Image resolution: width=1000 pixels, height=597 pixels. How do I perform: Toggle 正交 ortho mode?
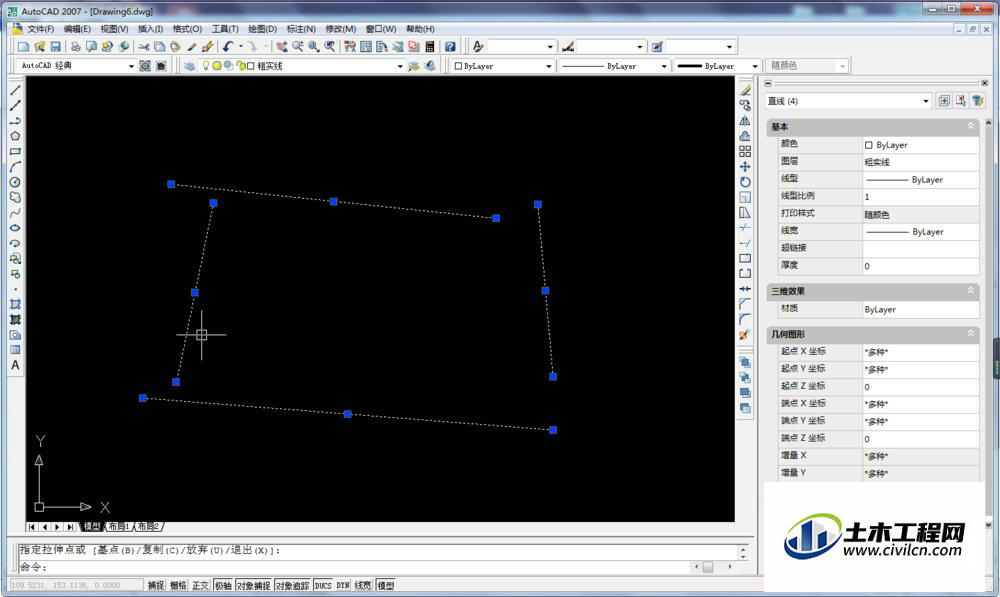(200, 585)
